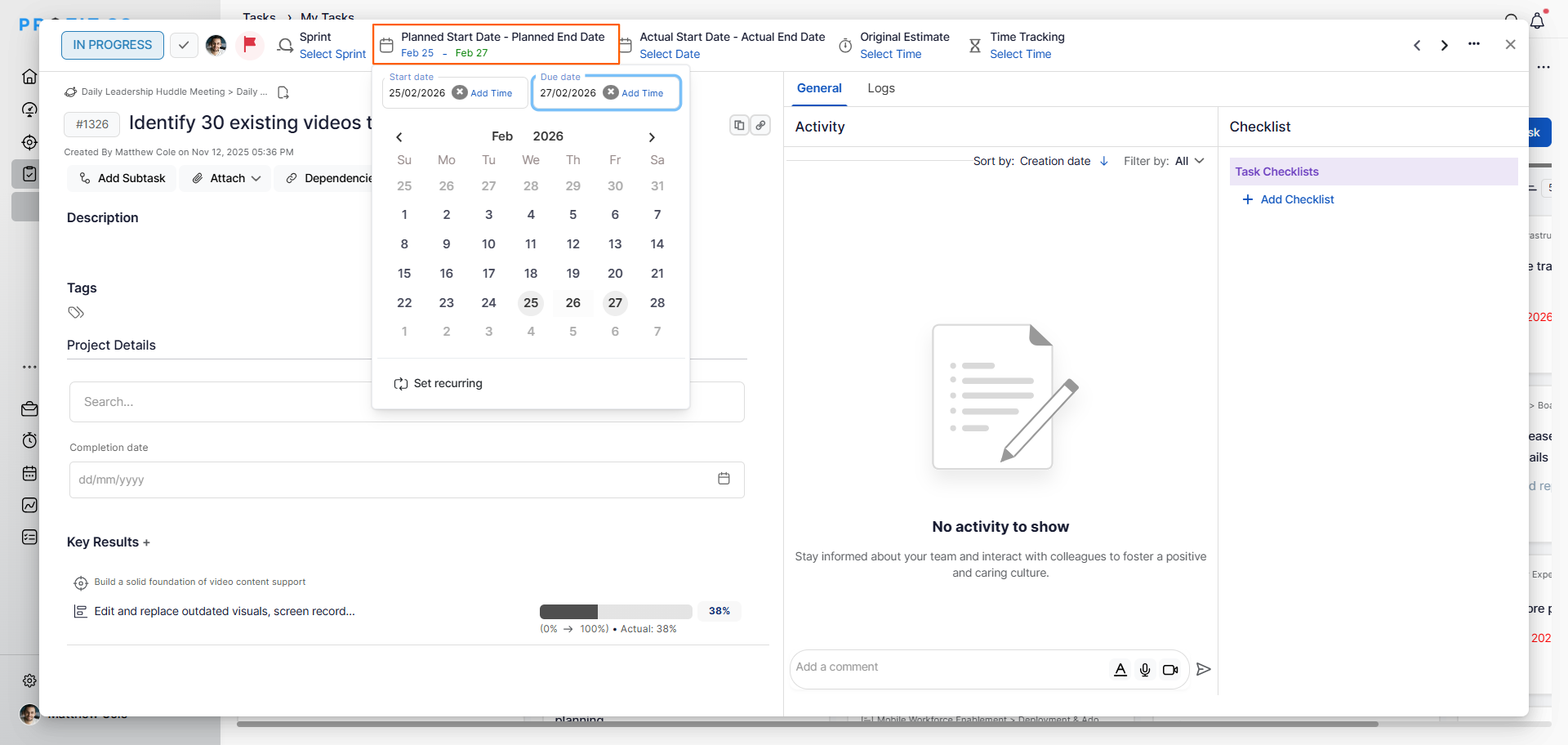This screenshot has width=1568, height=745.
Task: Click the document icon beside breadcrumb
Action: pyautogui.click(x=283, y=92)
